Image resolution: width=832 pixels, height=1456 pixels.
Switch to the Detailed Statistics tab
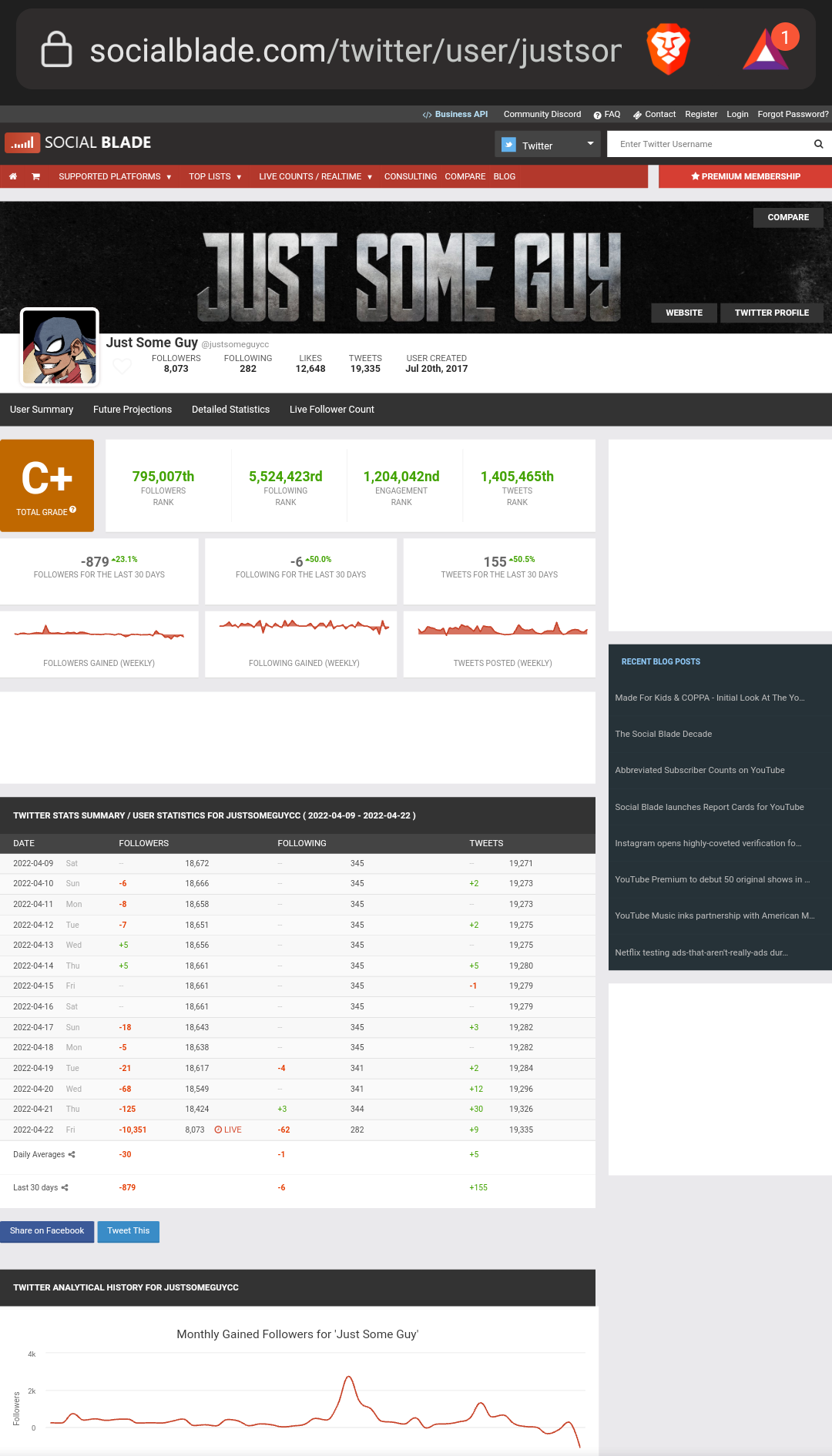(x=230, y=410)
